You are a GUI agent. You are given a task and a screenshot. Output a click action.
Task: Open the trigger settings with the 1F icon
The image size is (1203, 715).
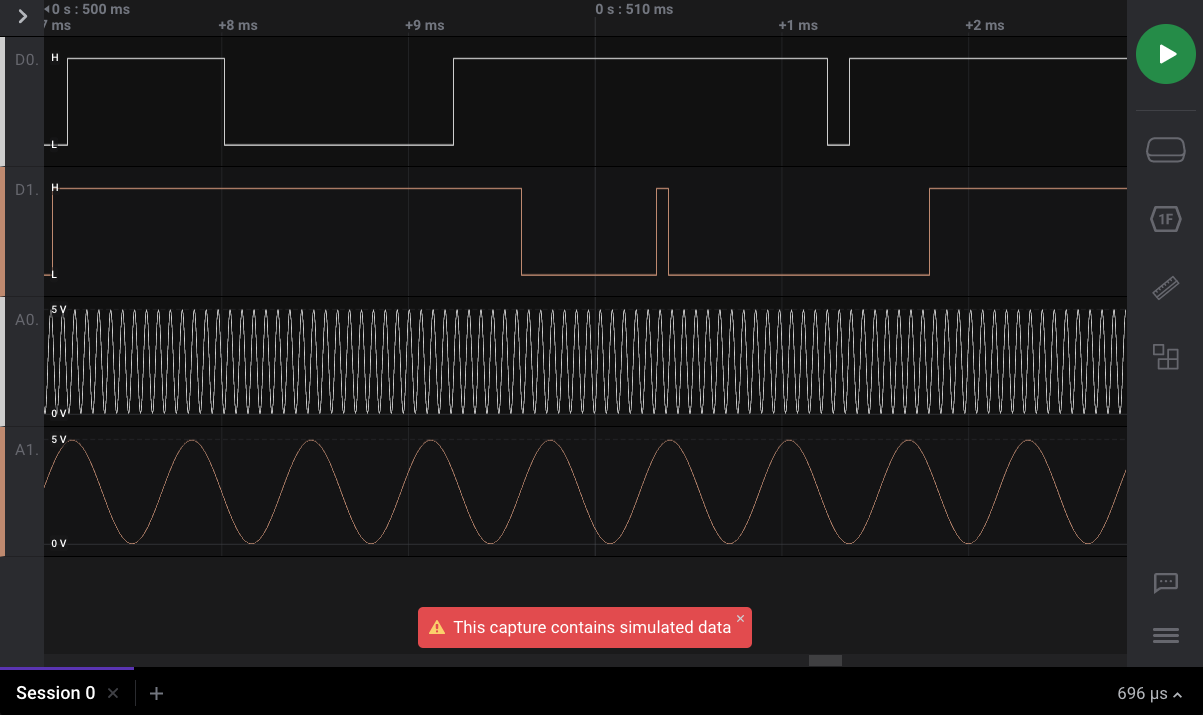1165,219
